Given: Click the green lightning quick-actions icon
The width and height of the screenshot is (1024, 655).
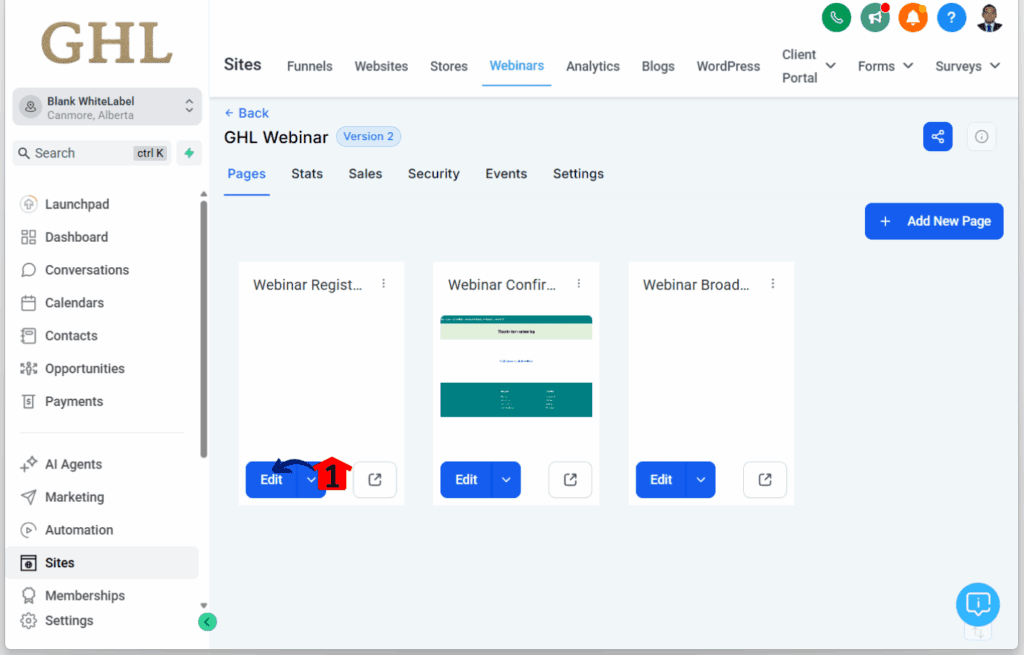Looking at the screenshot, I should [189, 153].
